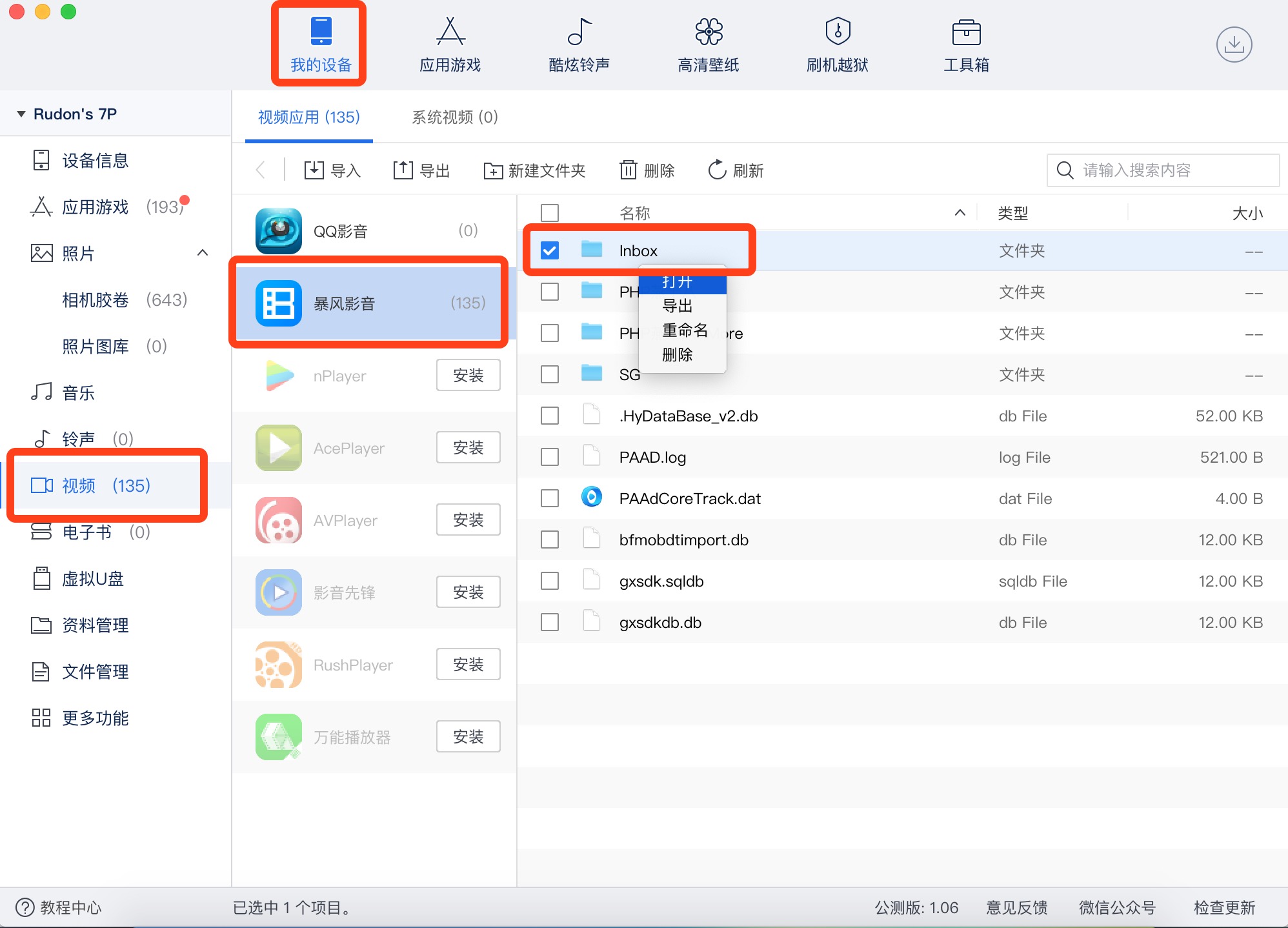The height and width of the screenshot is (928, 1288).
Task: Click the 新建文件夹 new folder icon
Action: tap(493, 170)
